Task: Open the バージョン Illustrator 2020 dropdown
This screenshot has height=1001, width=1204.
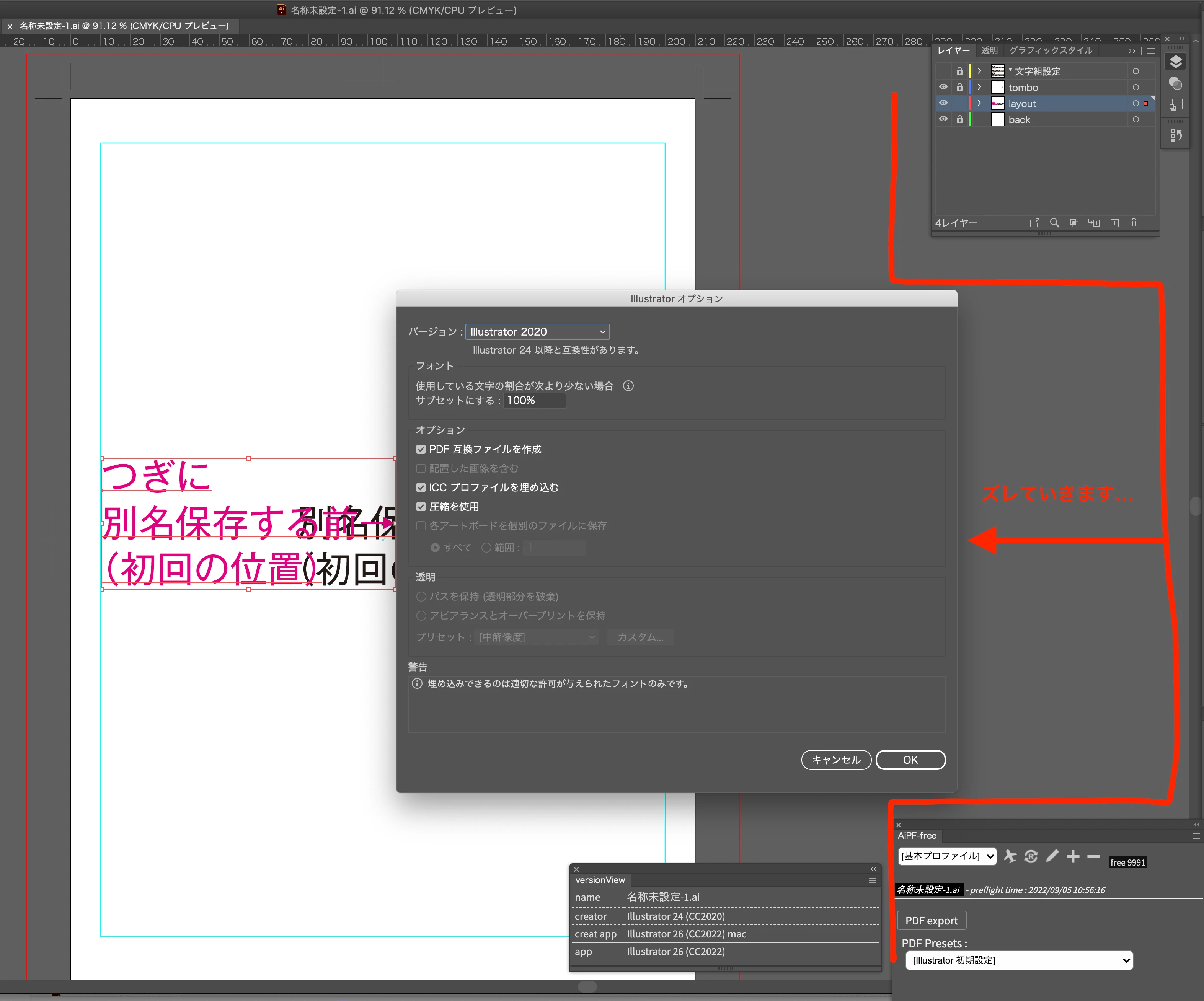Action: click(537, 331)
